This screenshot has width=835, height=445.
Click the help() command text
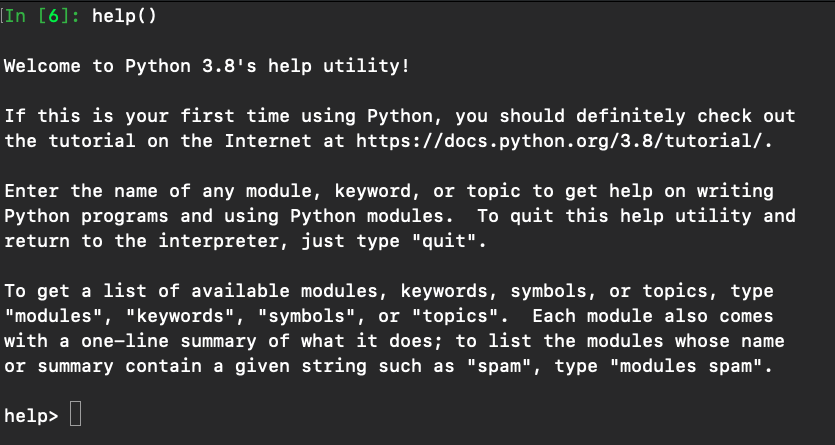point(130,17)
